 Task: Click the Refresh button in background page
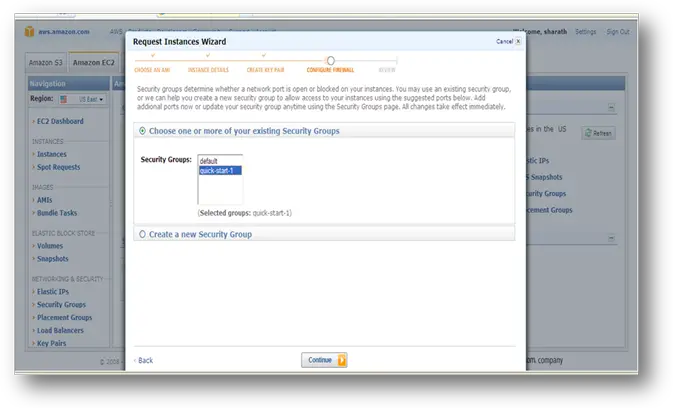[x=598, y=133]
